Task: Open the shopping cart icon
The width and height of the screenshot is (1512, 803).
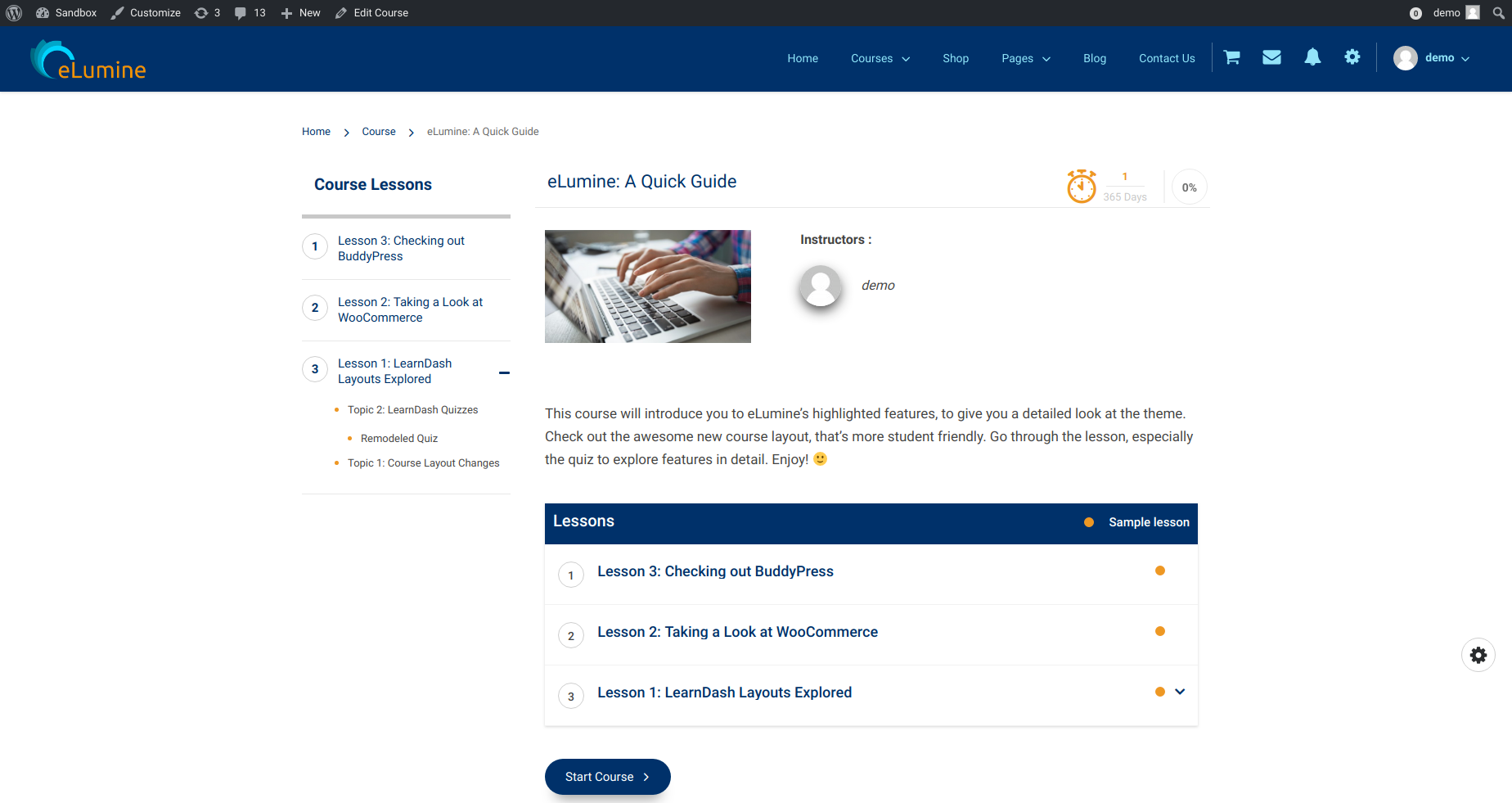Action: [1231, 57]
